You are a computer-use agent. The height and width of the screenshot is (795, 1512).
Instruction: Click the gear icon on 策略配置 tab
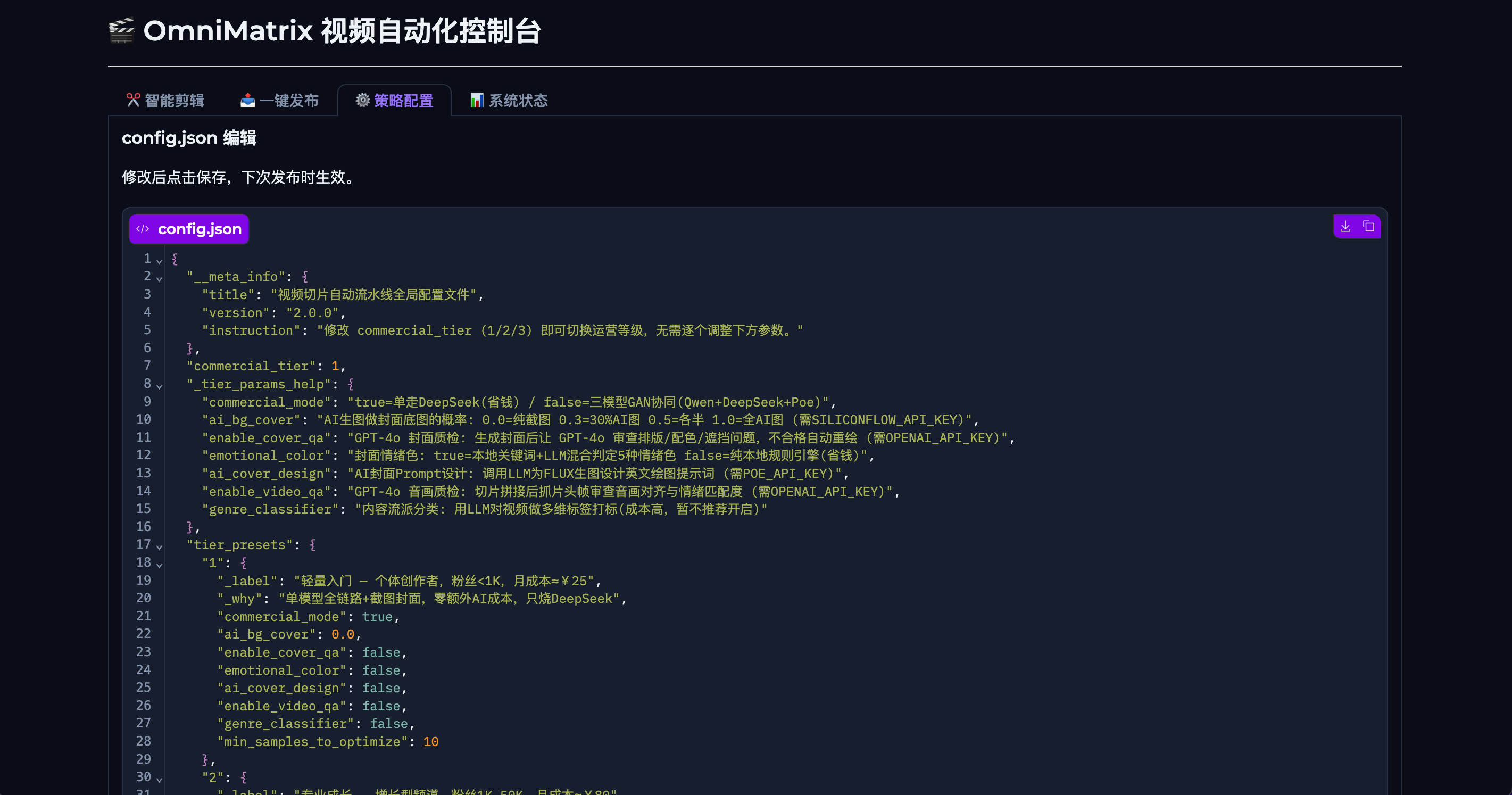[x=363, y=101]
